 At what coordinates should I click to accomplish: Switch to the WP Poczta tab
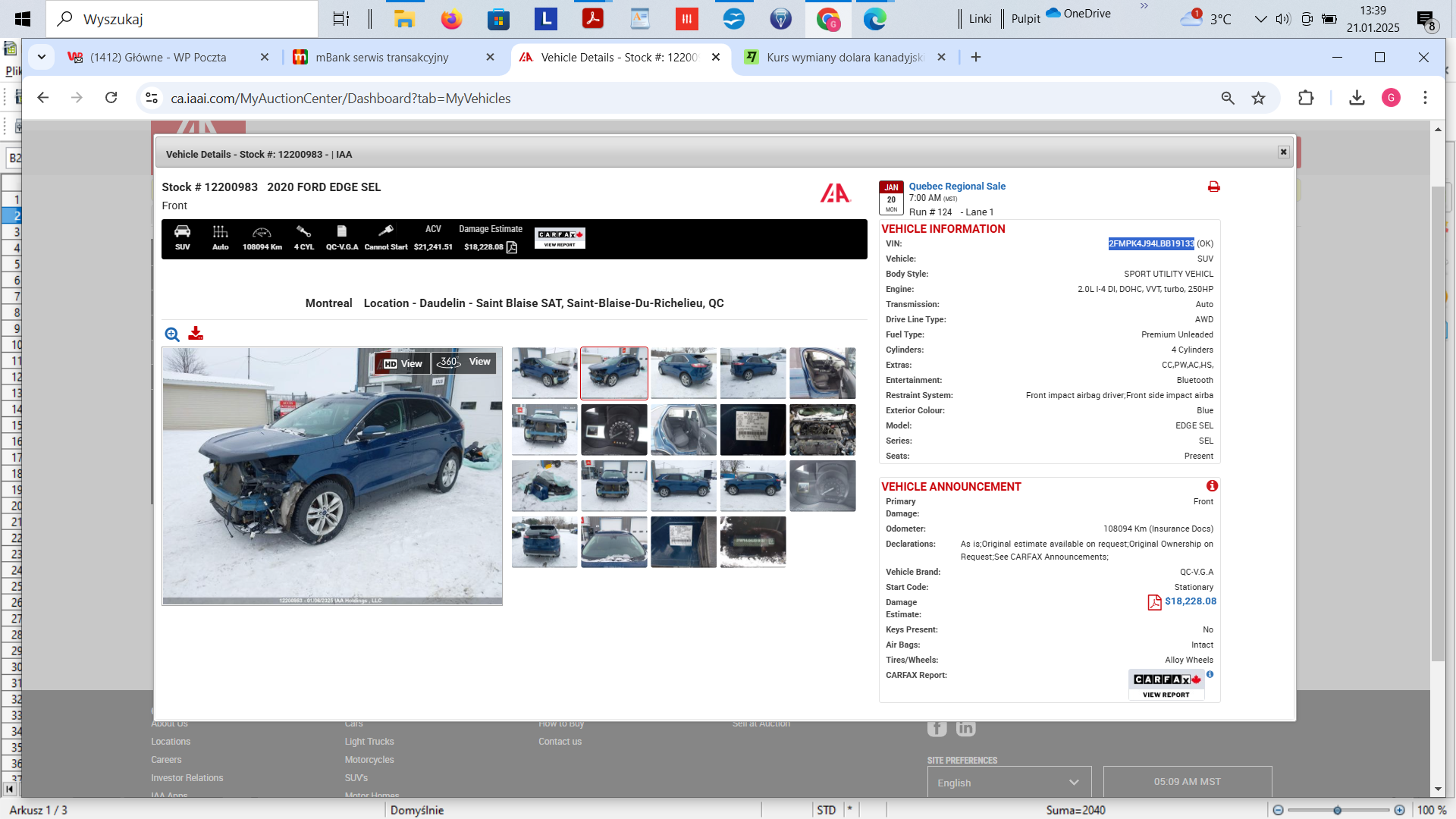pyautogui.click(x=158, y=58)
